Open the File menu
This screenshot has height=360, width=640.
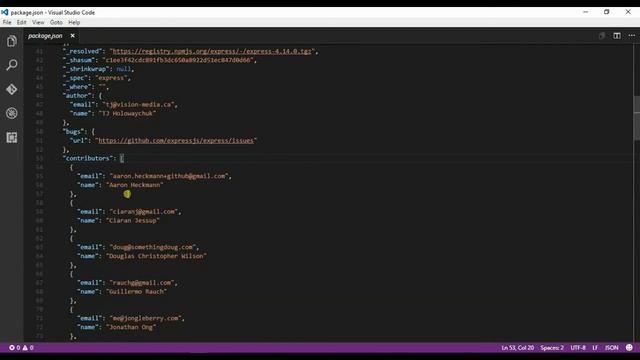[7, 22]
